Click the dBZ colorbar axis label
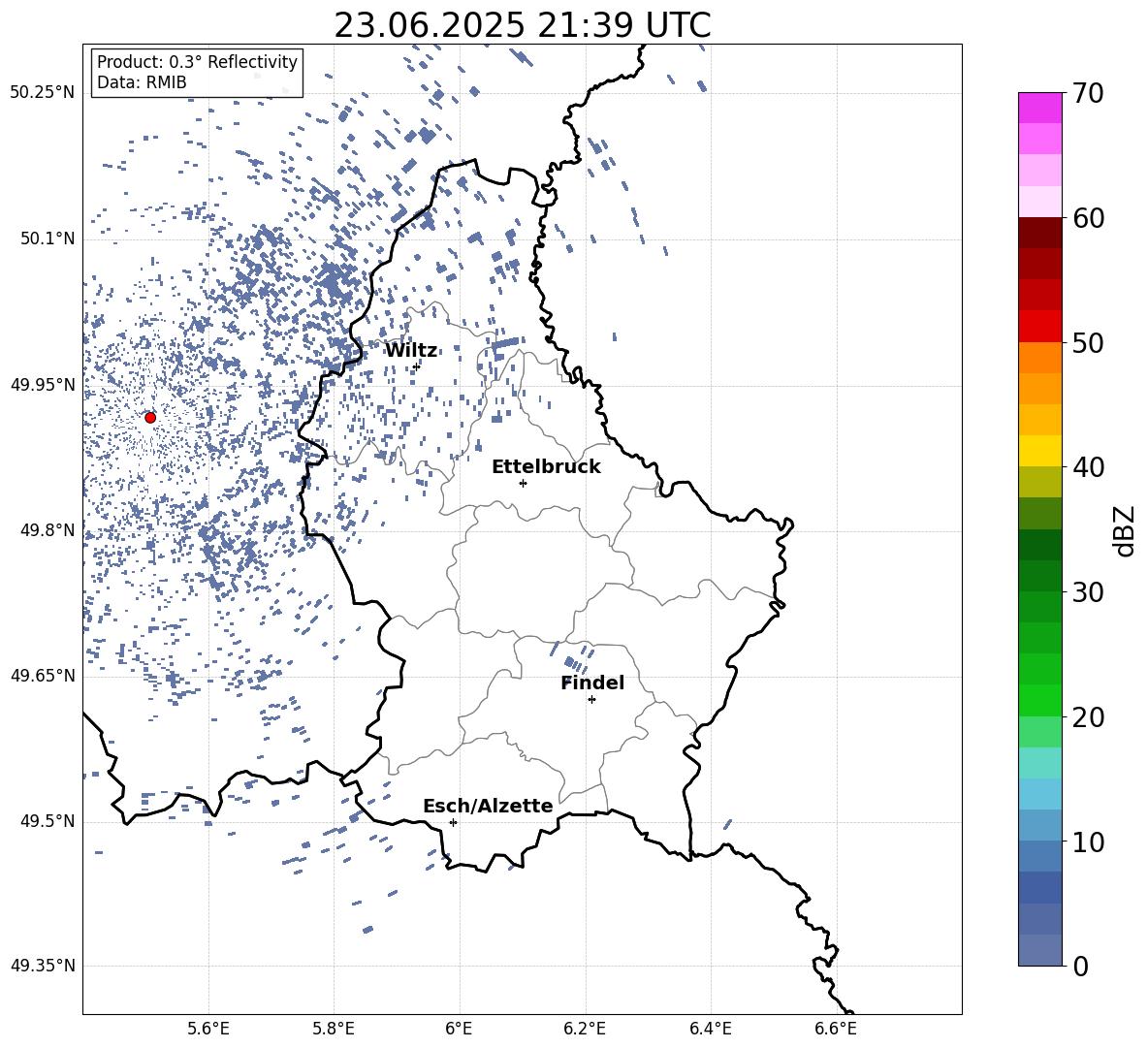1148x1048 pixels. pos(1126,531)
